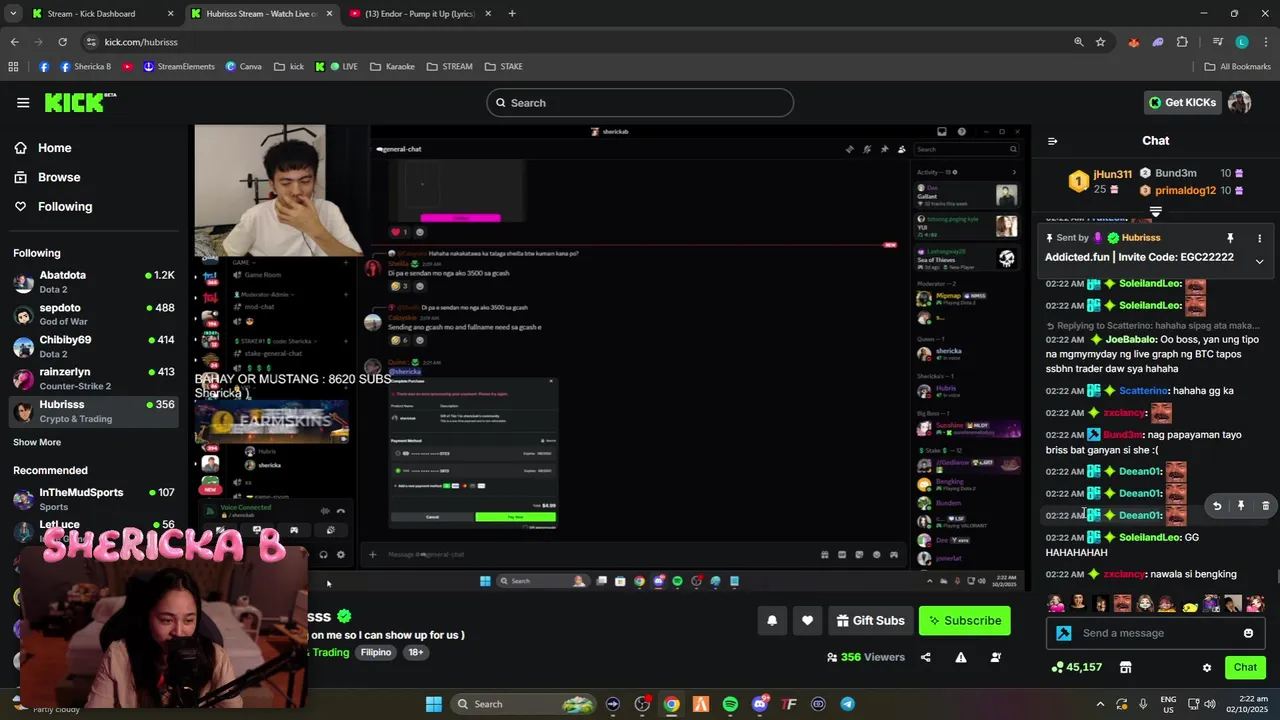Open chat settings gear
1280x720 pixels.
(x=1207, y=668)
